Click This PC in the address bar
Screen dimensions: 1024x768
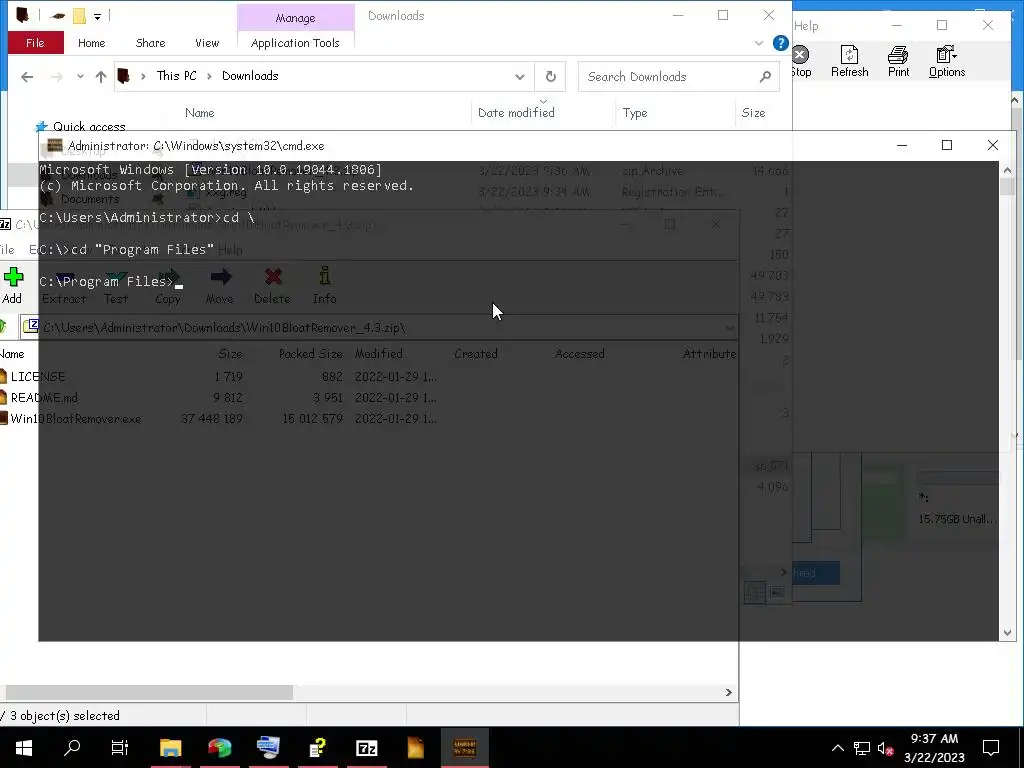[x=176, y=76]
